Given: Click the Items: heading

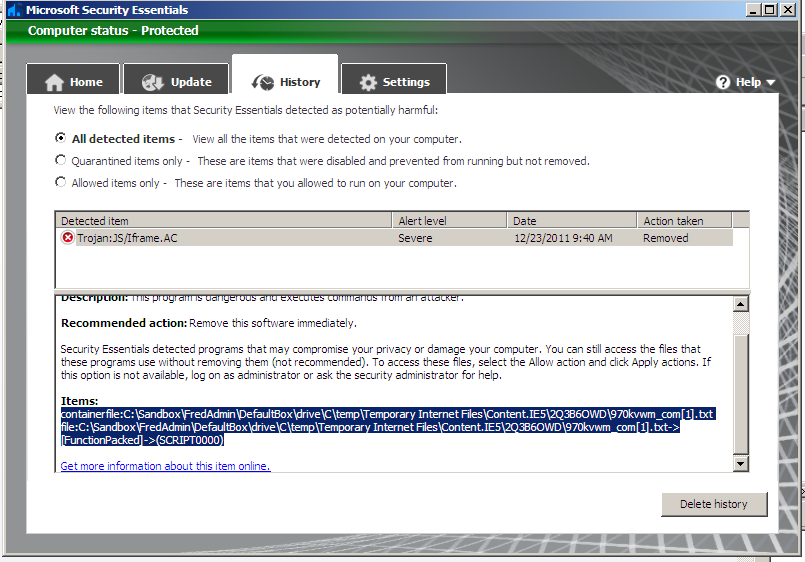Looking at the screenshot, I should pos(80,401).
